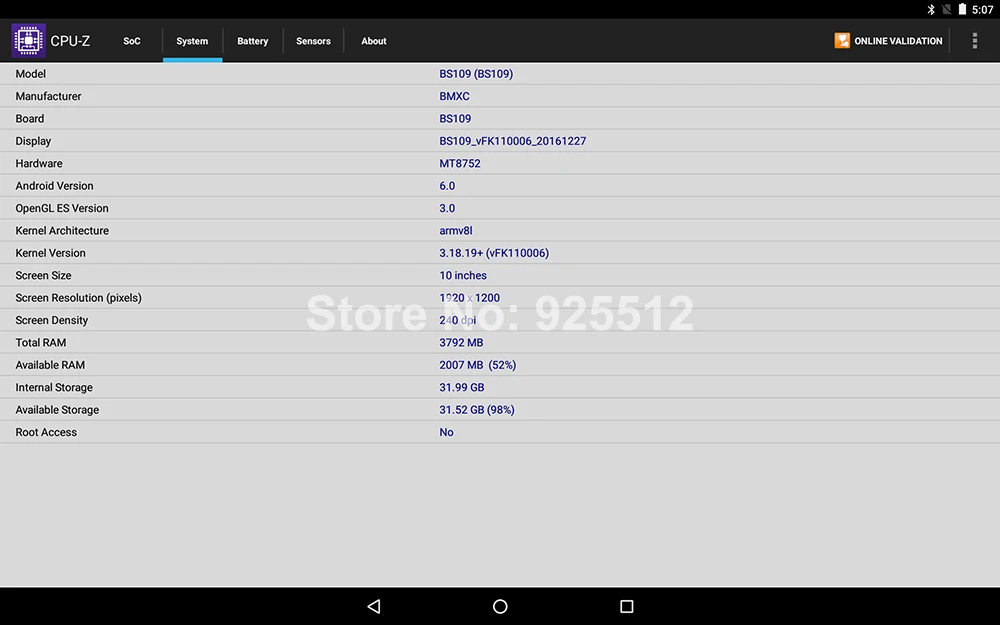
Task: Select the Root Access value No
Action: pos(446,432)
